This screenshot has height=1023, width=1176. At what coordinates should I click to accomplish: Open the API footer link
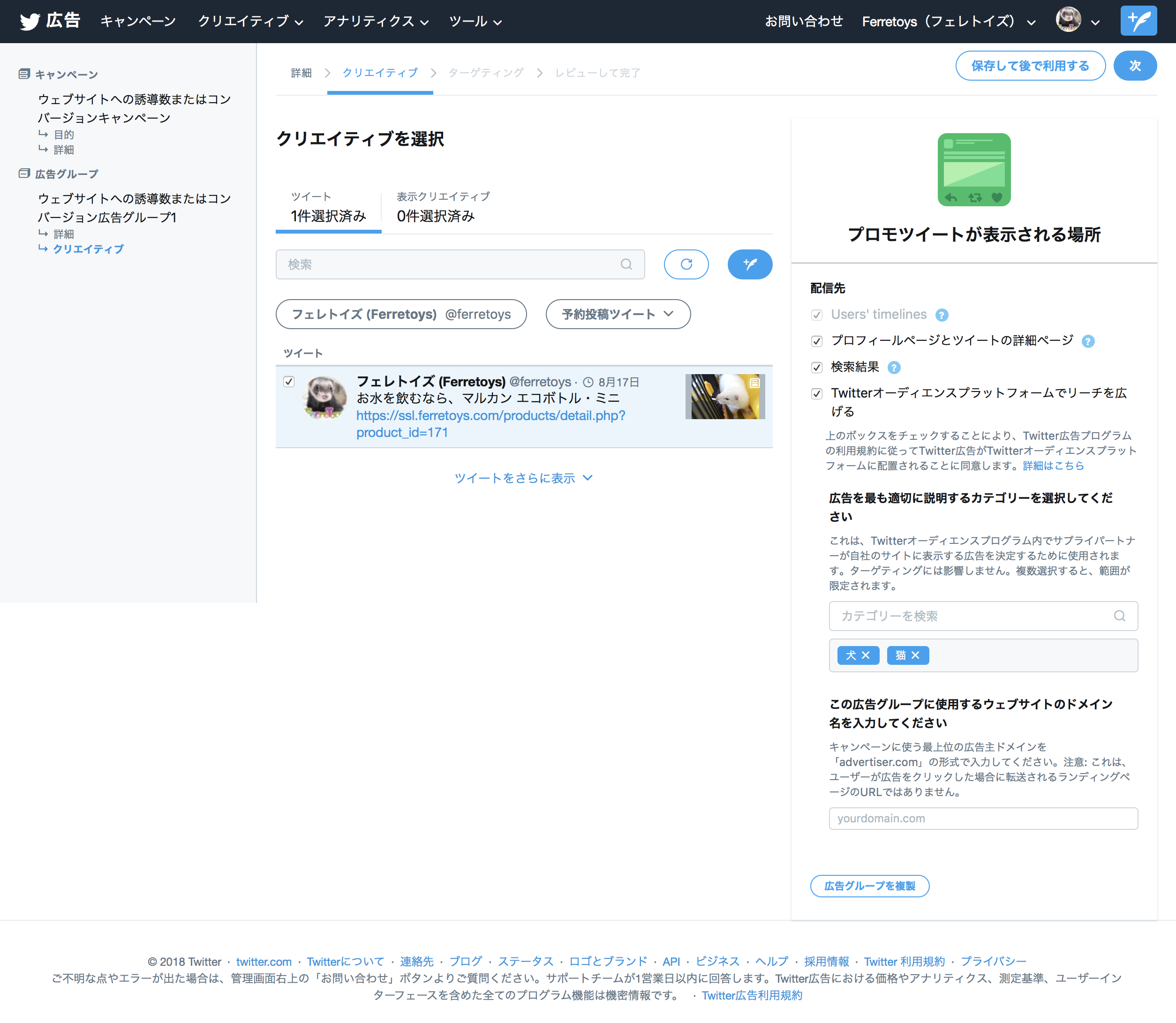pos(671,962)
